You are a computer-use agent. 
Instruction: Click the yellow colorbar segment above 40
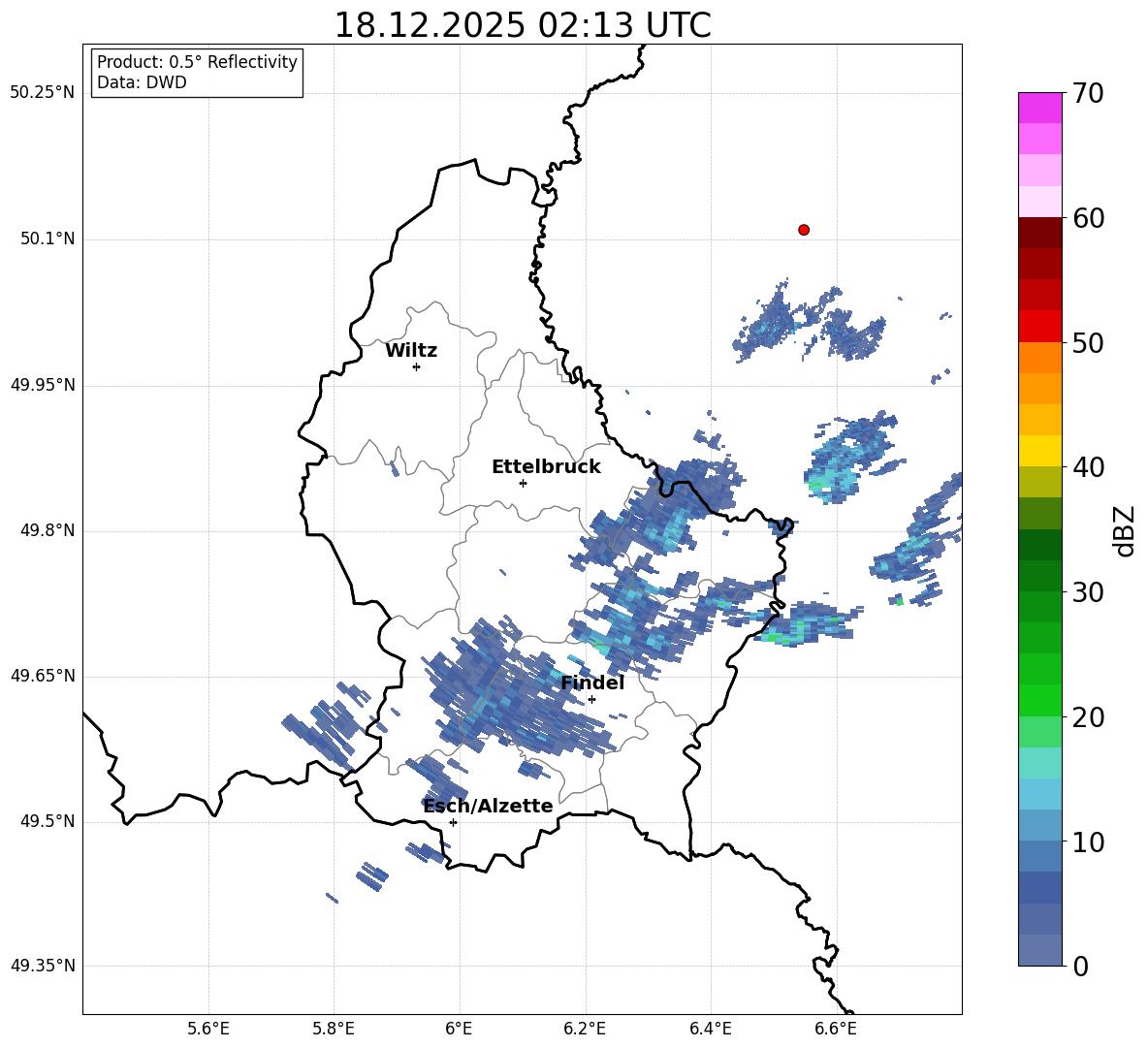click(1039, 451)
